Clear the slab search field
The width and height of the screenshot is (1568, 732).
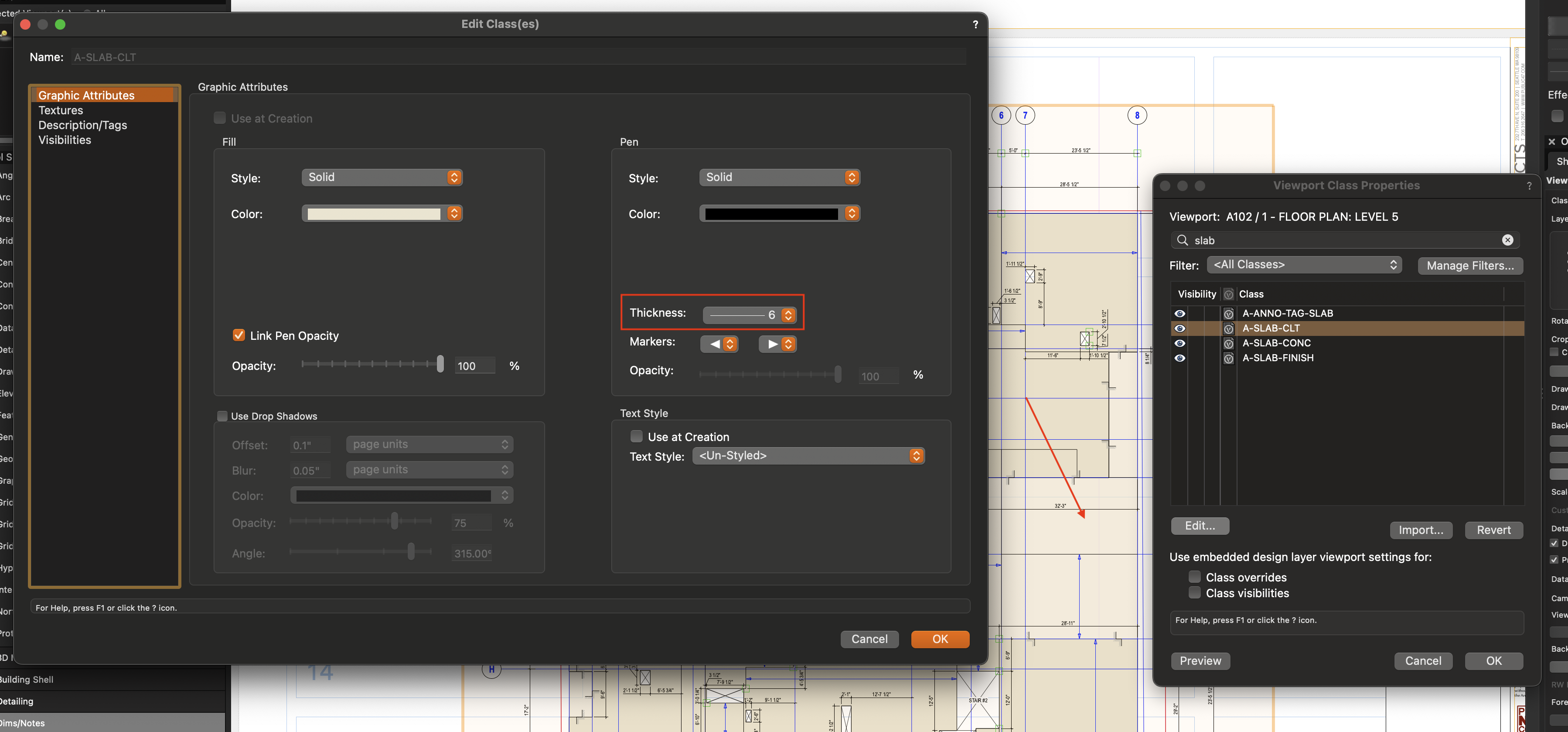point(1507,240)
